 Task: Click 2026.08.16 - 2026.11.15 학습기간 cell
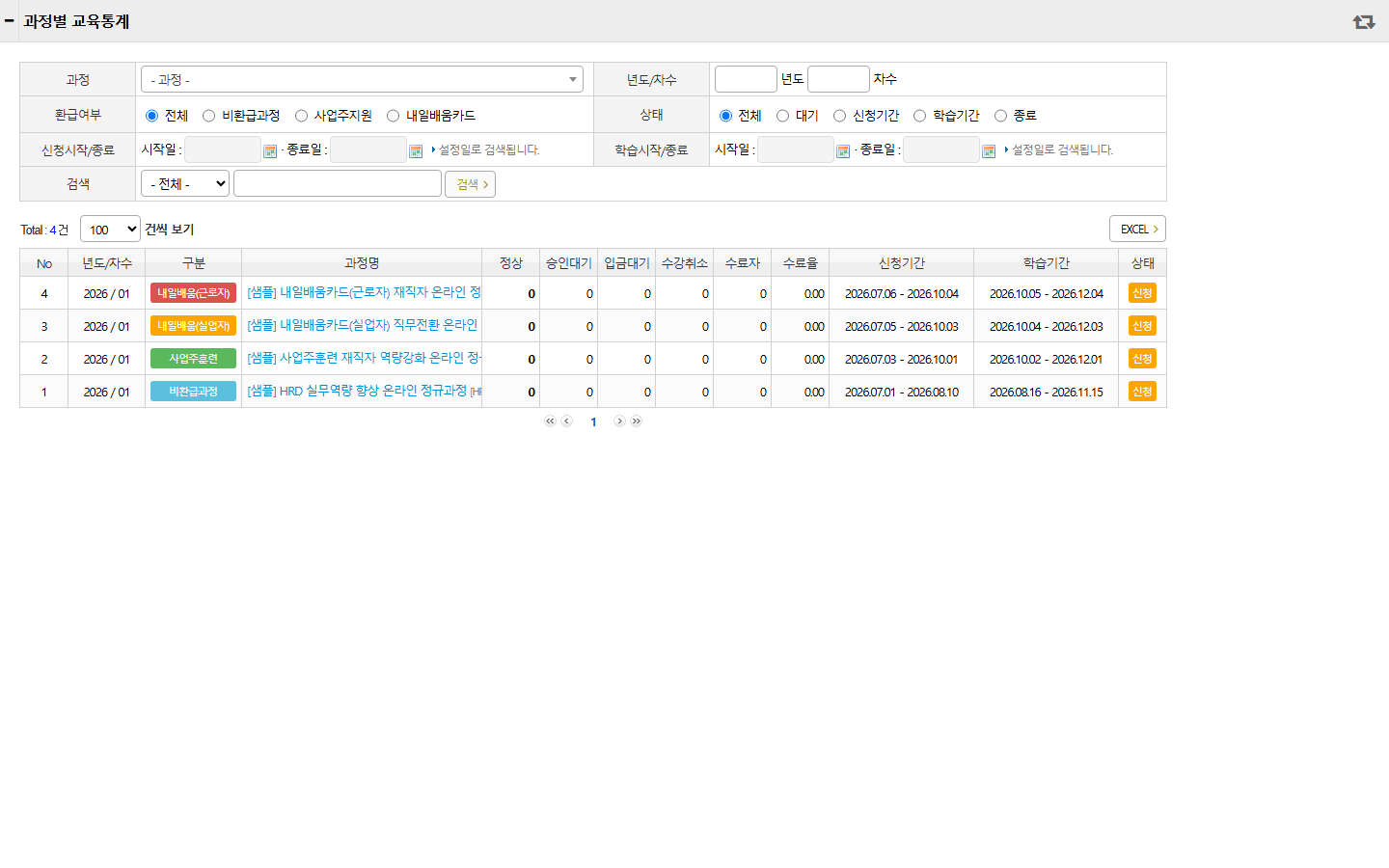pos(1047,393)
